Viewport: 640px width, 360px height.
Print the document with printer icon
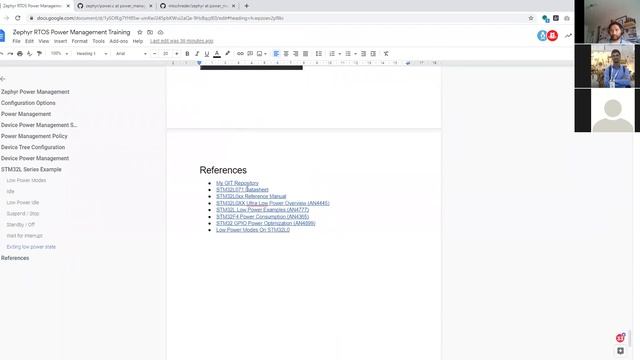pyautogui.click(x=20, y=53)
